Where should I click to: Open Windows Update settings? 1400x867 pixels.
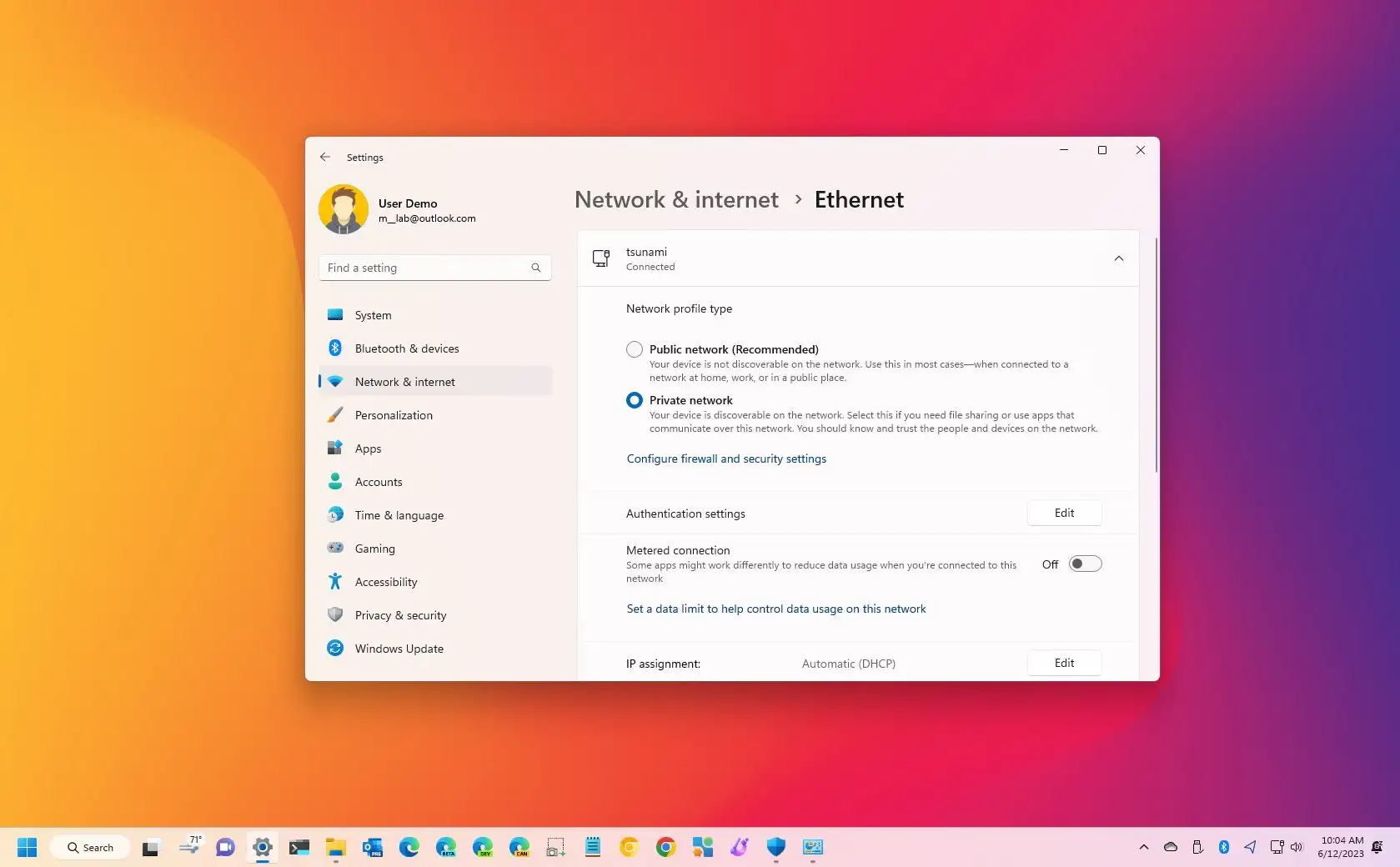point(398,649)
